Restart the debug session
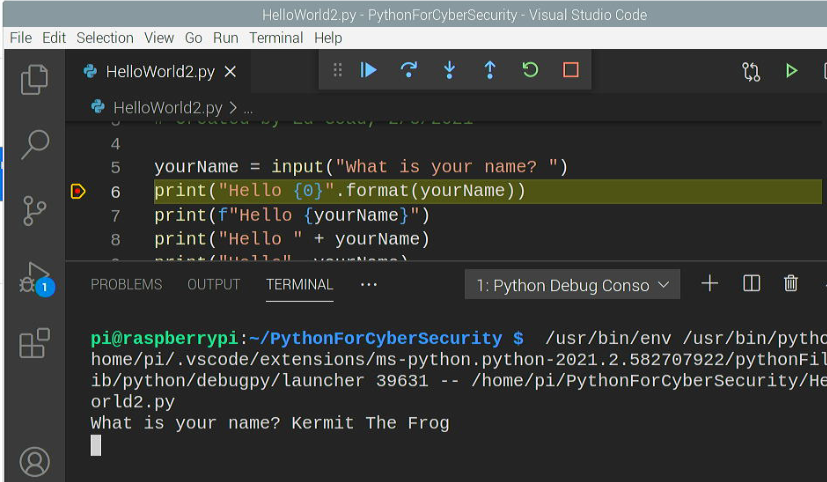827x482 pixels. tap(530, 70)
